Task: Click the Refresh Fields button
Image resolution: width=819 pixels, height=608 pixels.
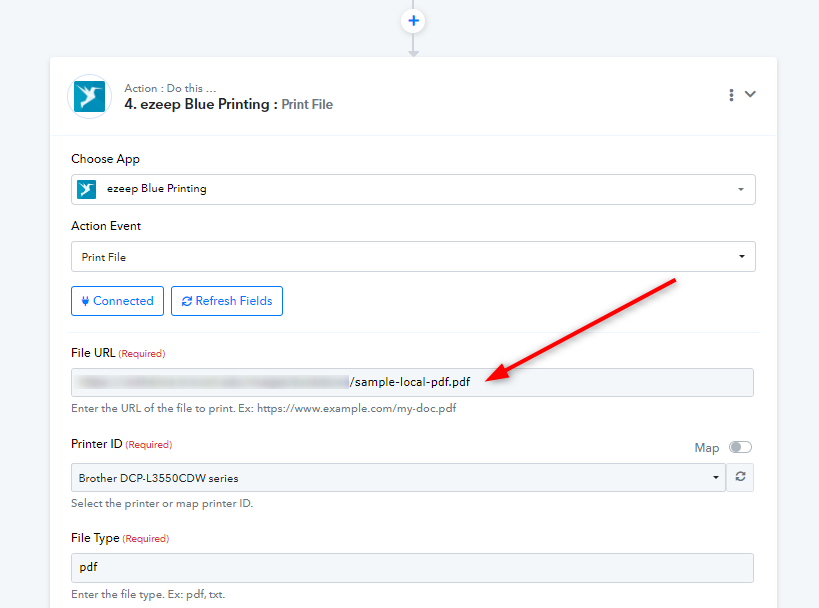Action: point(227,301)
